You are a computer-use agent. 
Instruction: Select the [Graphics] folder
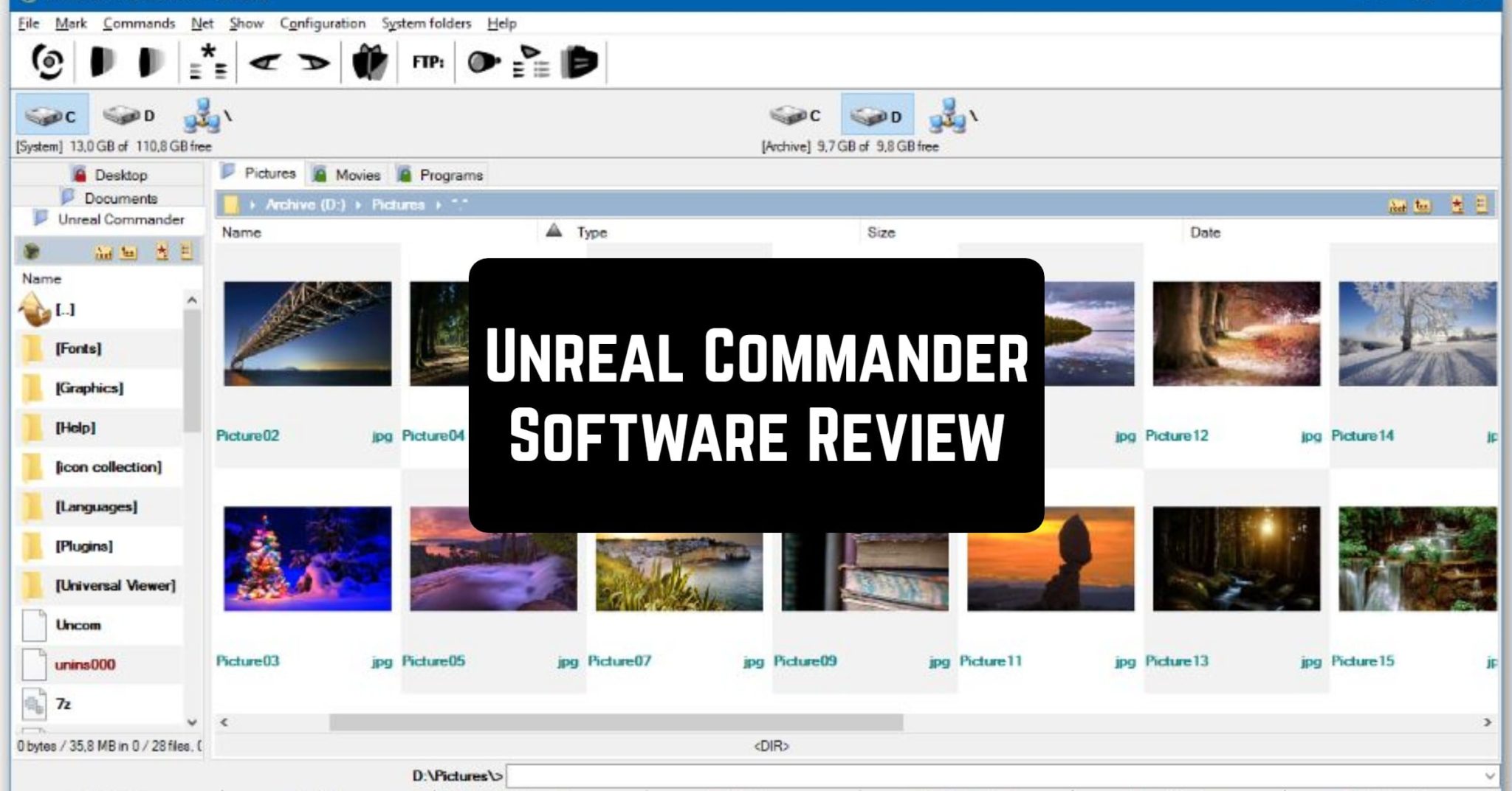pyautogui.click(x=99, y=388)
